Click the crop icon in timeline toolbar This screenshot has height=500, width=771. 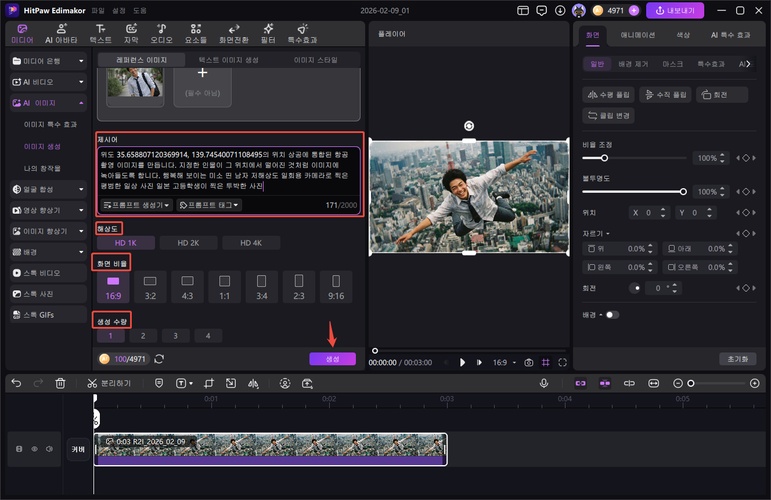point(208,383)
